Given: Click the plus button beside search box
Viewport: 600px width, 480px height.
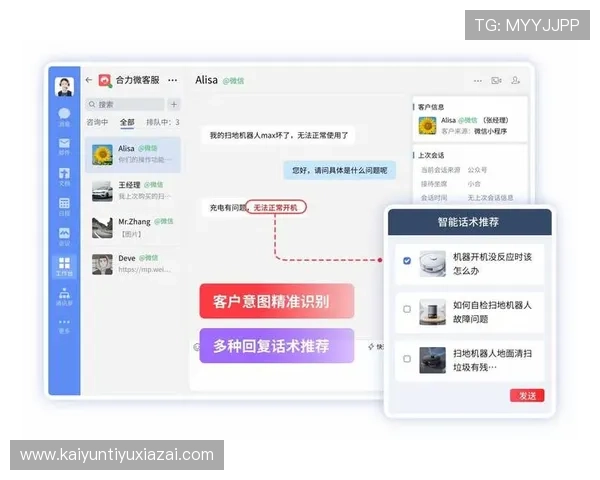Looking at the screenshot, I should [x=174, y=104].
